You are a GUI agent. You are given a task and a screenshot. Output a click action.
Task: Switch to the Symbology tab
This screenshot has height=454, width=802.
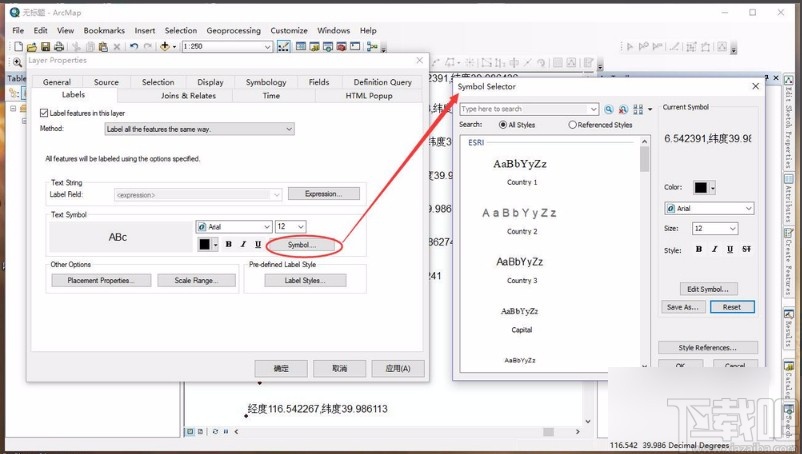pyautogui.click(x=266, y=82)
